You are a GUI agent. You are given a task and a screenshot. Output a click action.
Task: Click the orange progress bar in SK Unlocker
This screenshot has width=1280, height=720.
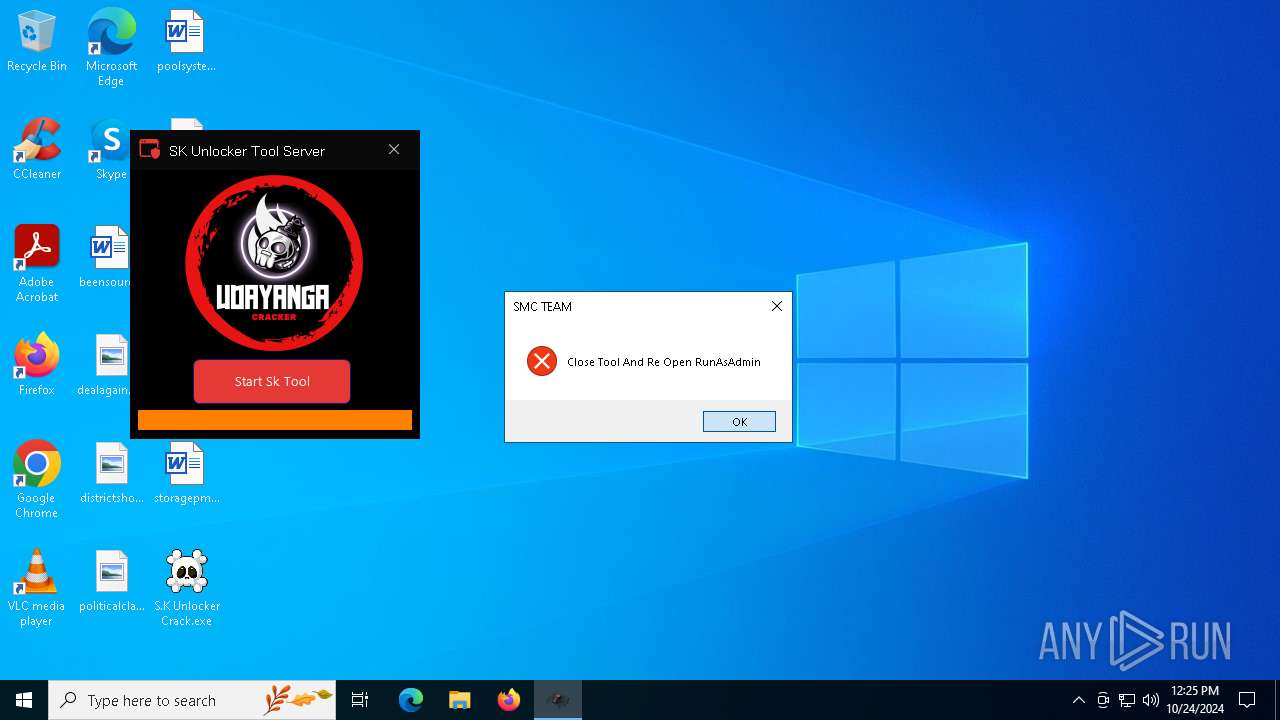275,420
